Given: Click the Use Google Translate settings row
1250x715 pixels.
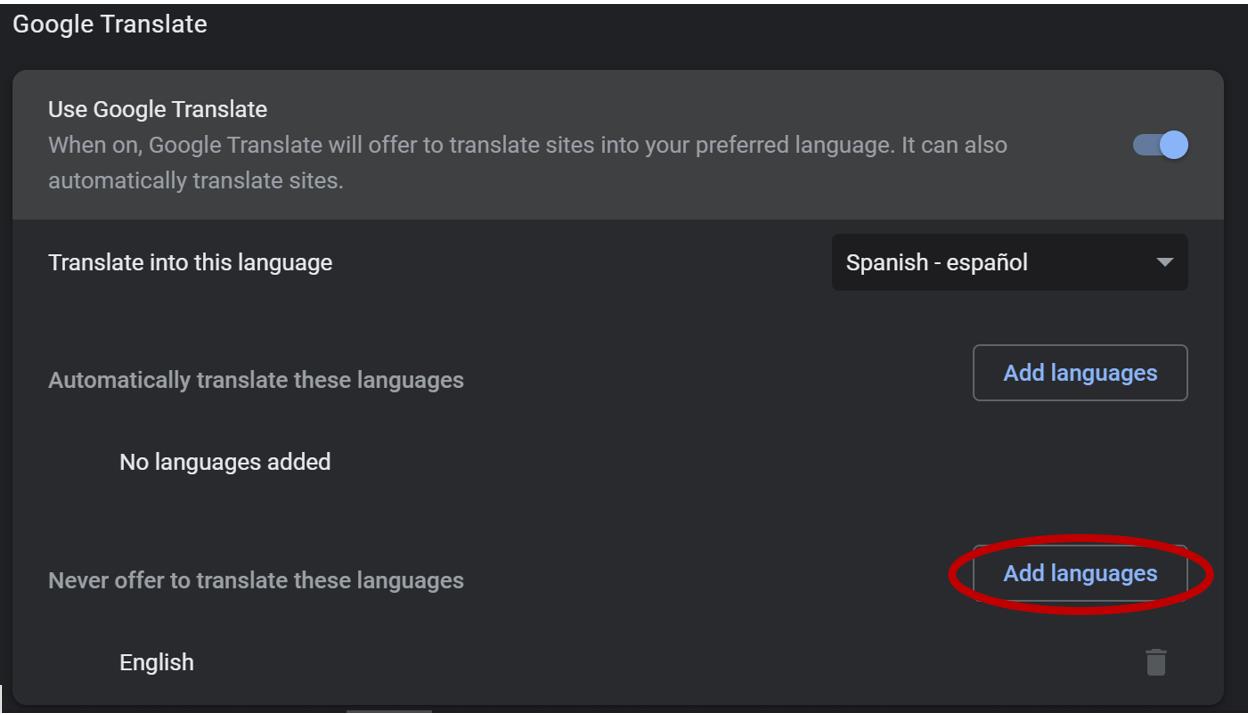Looking at the screenshot, I should pos(618,145).
